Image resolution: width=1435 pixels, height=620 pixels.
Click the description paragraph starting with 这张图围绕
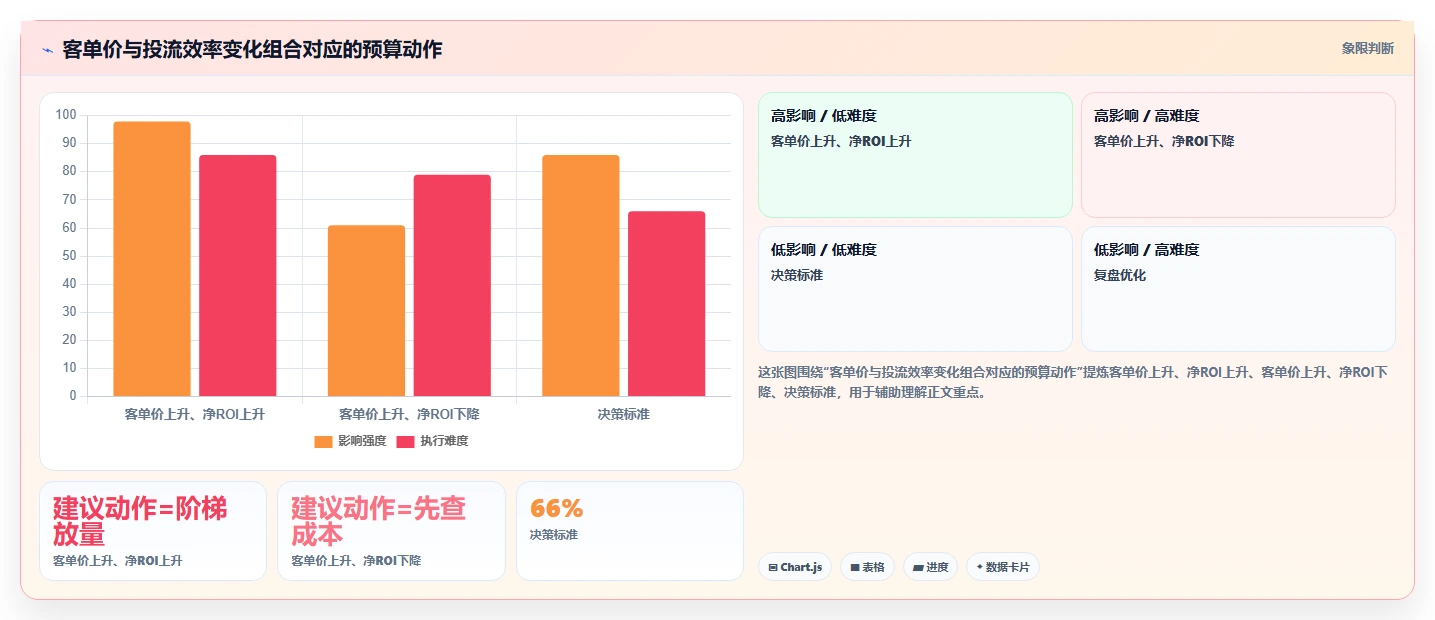(x=1074, y=382)
